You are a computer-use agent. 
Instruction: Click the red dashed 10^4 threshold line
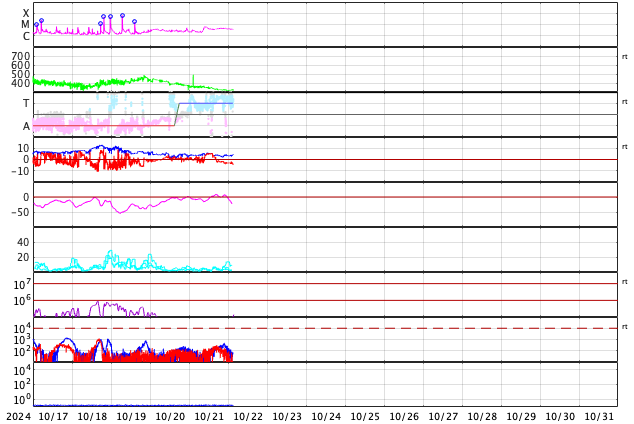tap(325, 328)
